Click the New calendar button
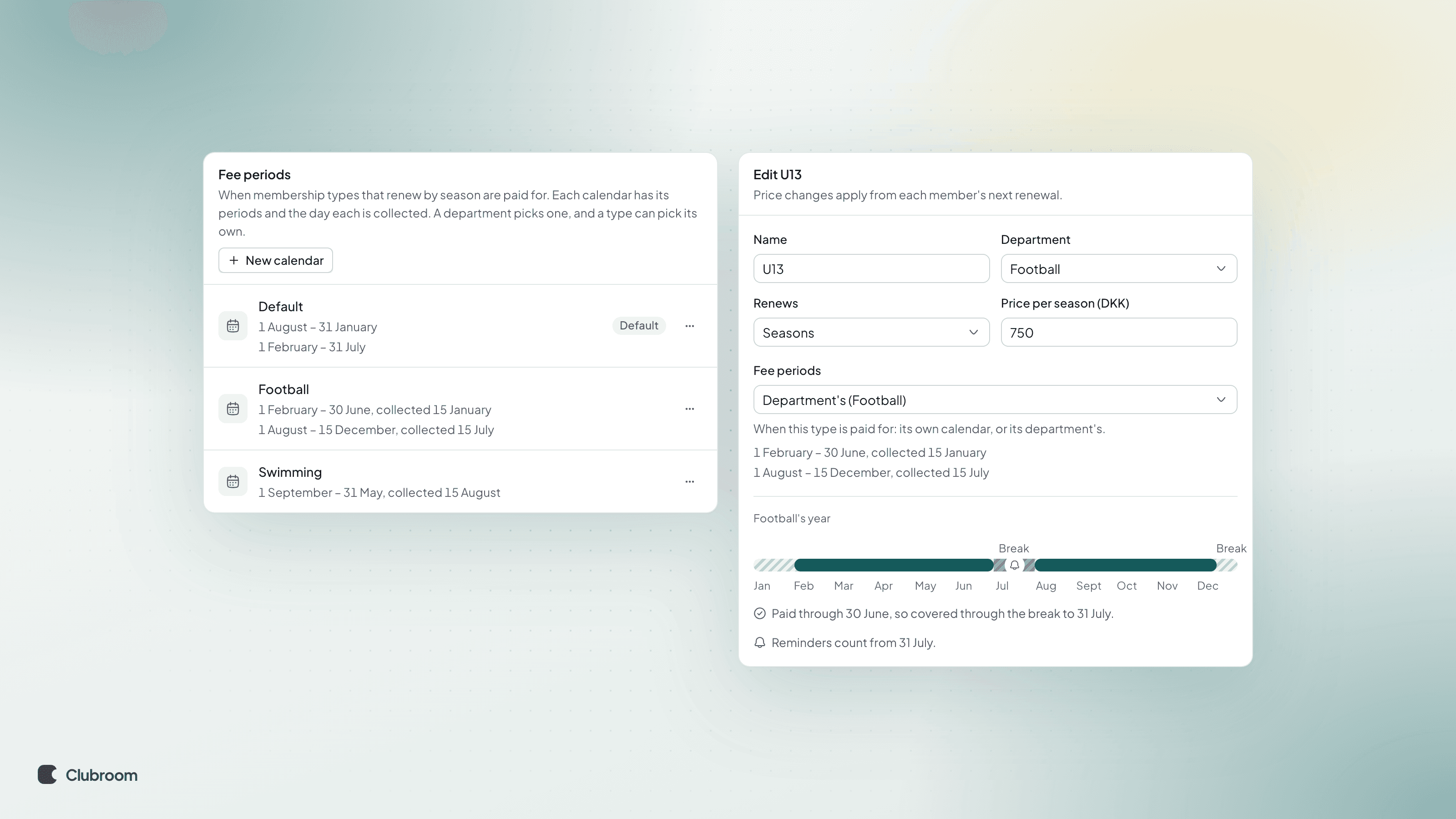 pyautogui.click(x=275, y=261)
